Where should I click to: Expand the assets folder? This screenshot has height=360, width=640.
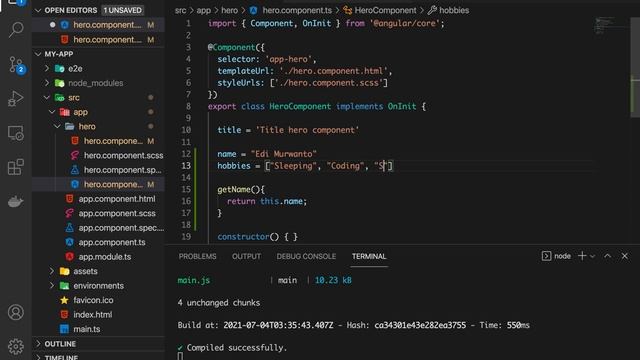tap(52, 271)
